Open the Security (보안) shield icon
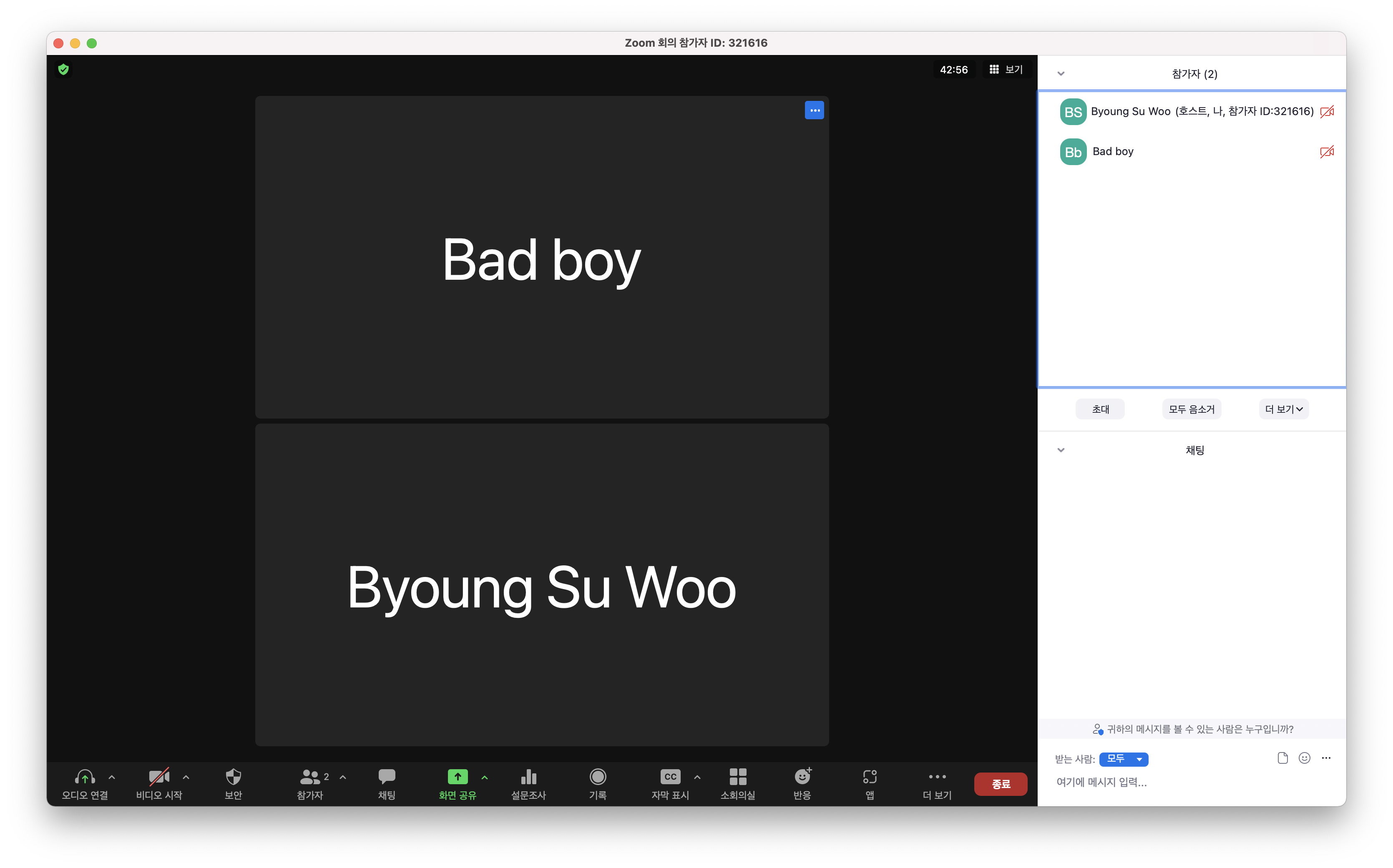The image size is (1393, 868). click(233, 777)
